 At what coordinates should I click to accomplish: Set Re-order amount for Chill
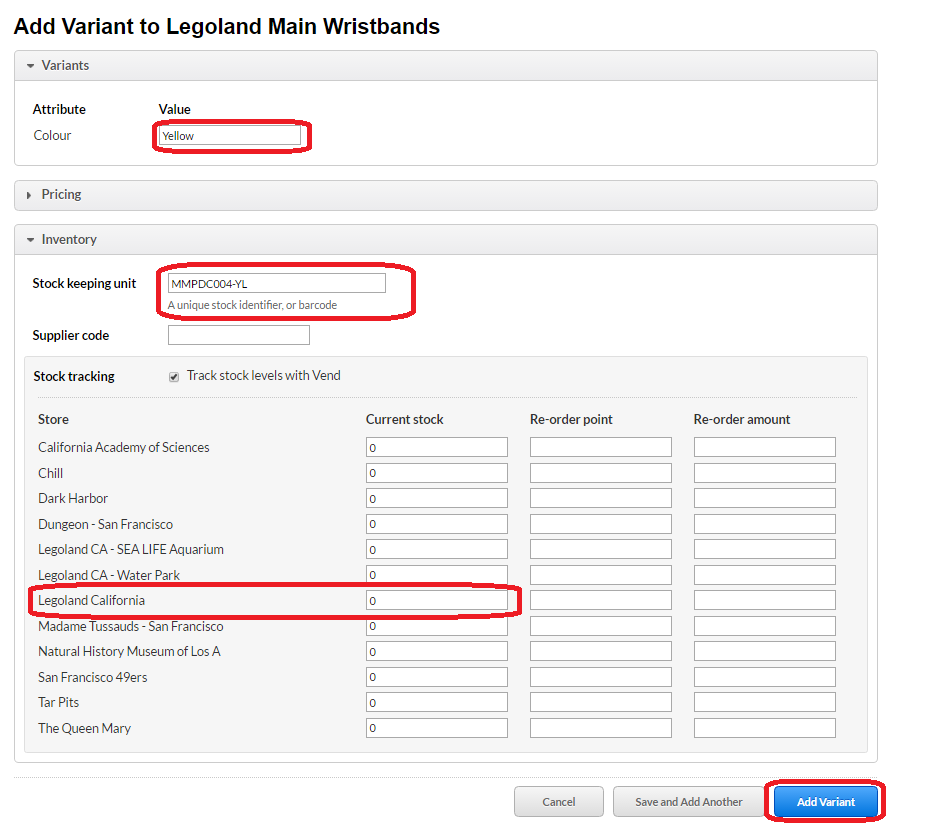coord(765,473)
